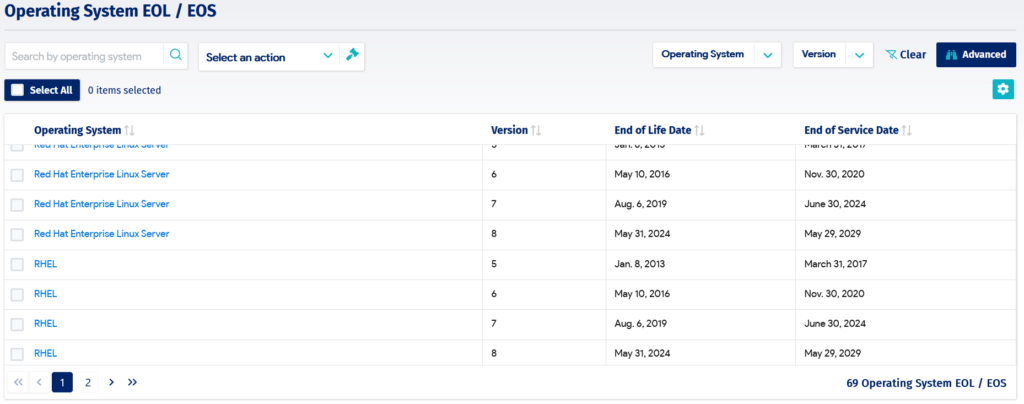Viewport: 1024px width, 404px height.
Task: Clear the applied filters
Action: 906,55
